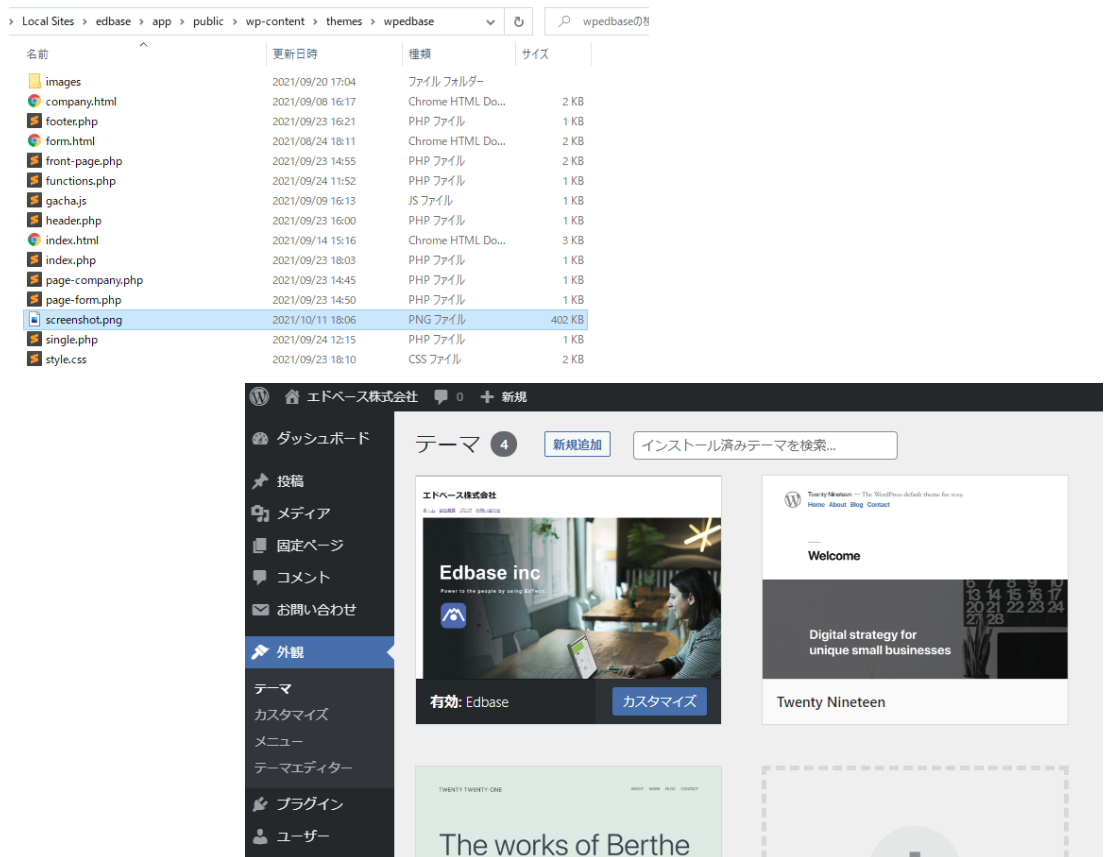The height and width of the screenshot is (857, 1108).
Task: Open the WordPress logo menu in admin bar
Action: pyautogui.click(x=259, y=396)
